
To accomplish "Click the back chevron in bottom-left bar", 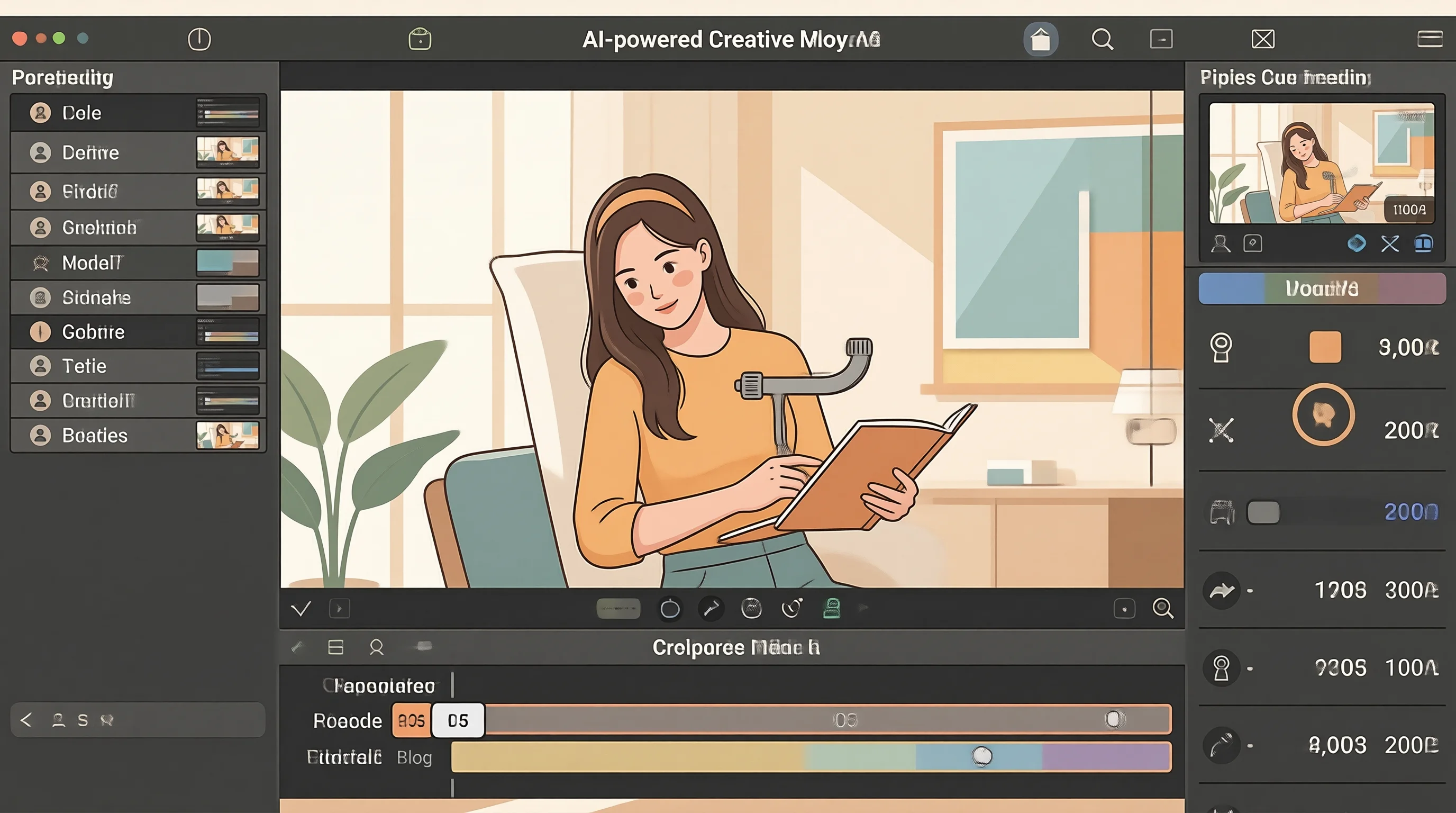I will 26,720.
